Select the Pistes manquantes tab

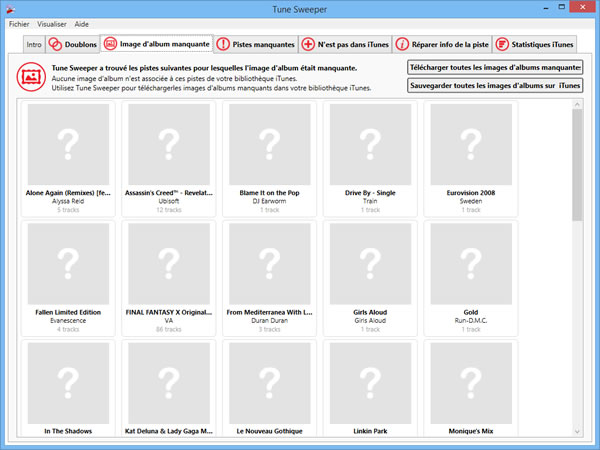point(256,44)
